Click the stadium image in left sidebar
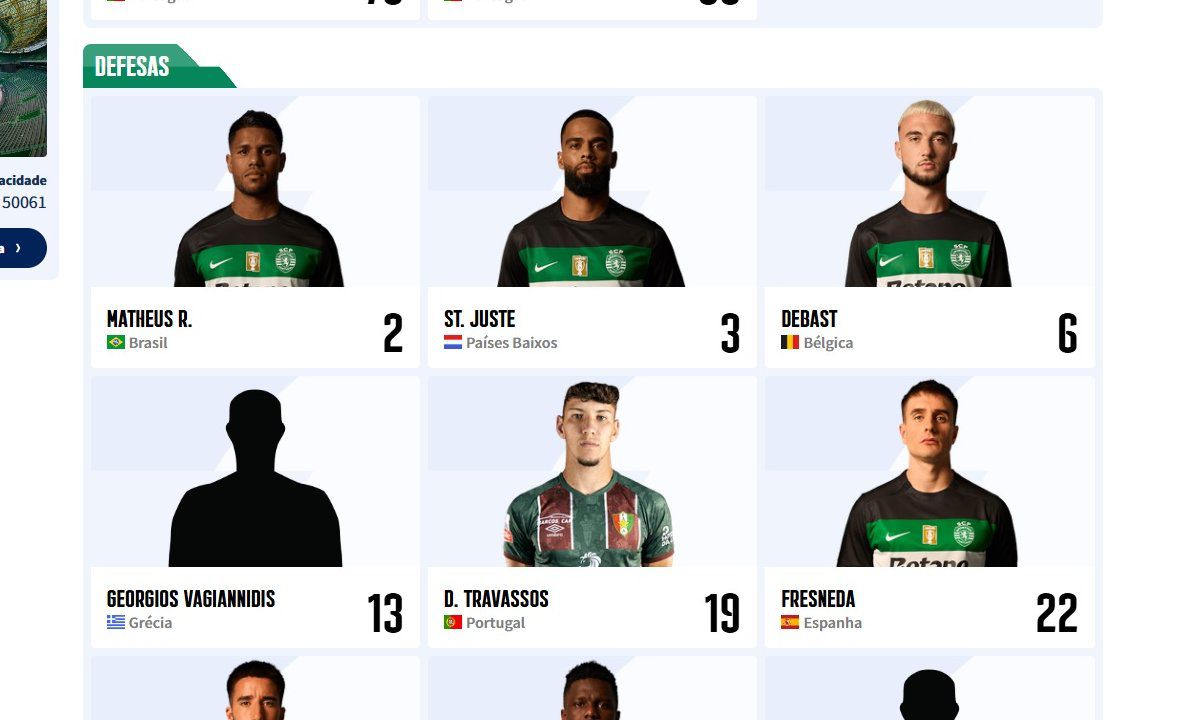This screenshot has height=720, width=1197. tap(23, 78)
